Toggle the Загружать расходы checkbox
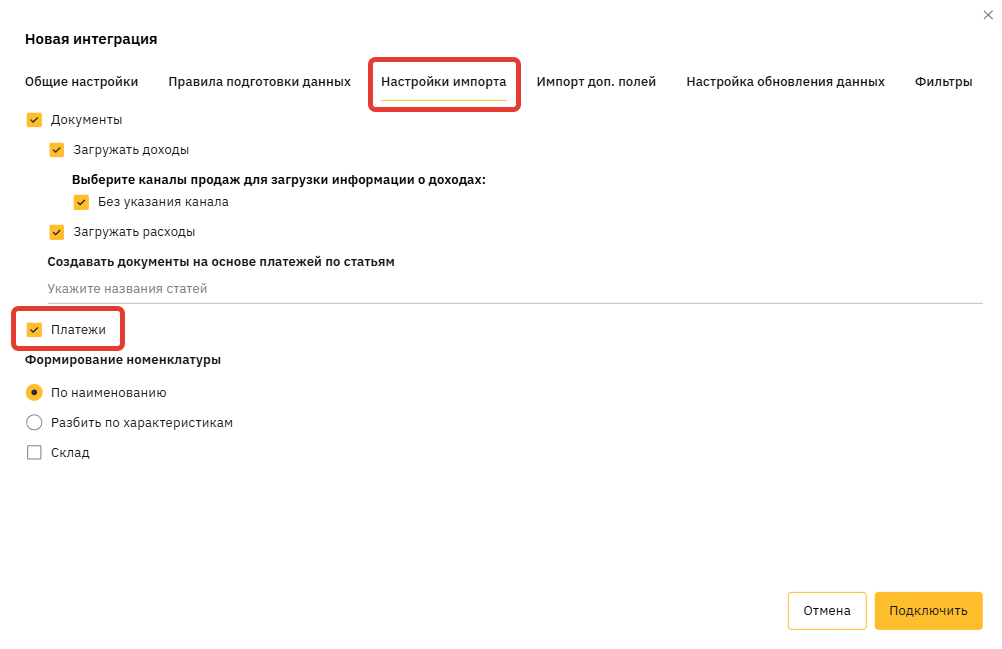1002x649 pixels. (57, 232)
